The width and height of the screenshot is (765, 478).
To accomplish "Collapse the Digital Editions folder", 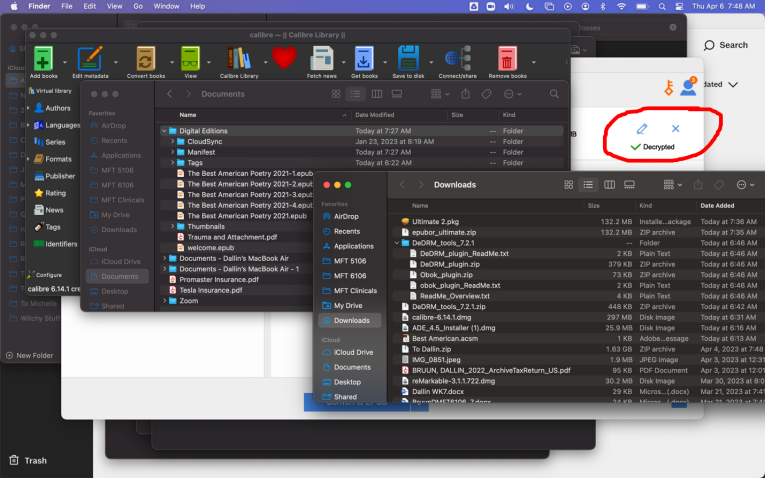I will pyautogui.click(x=164, y=131).
